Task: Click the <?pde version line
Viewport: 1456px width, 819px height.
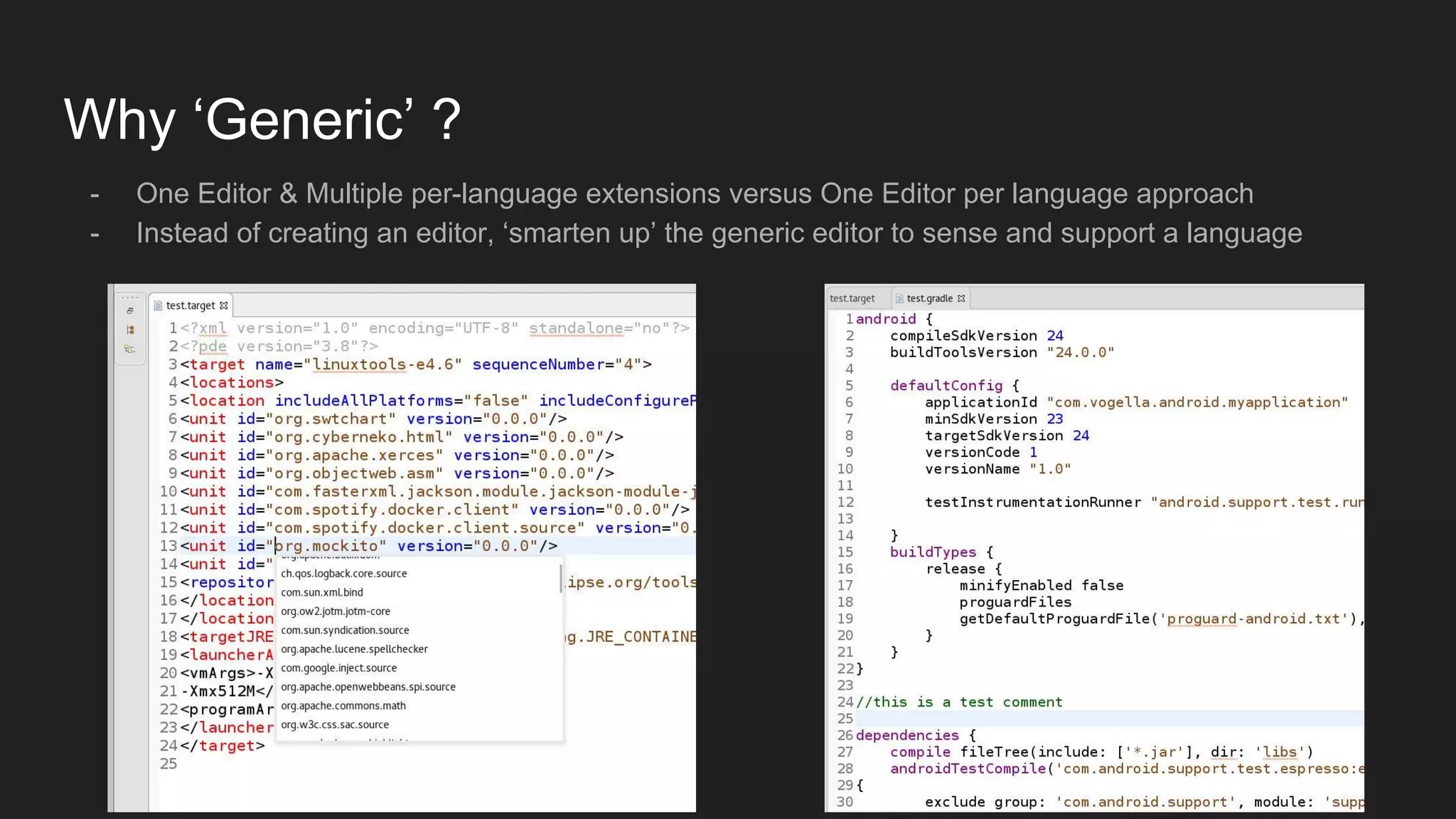Action: [279, 346]
